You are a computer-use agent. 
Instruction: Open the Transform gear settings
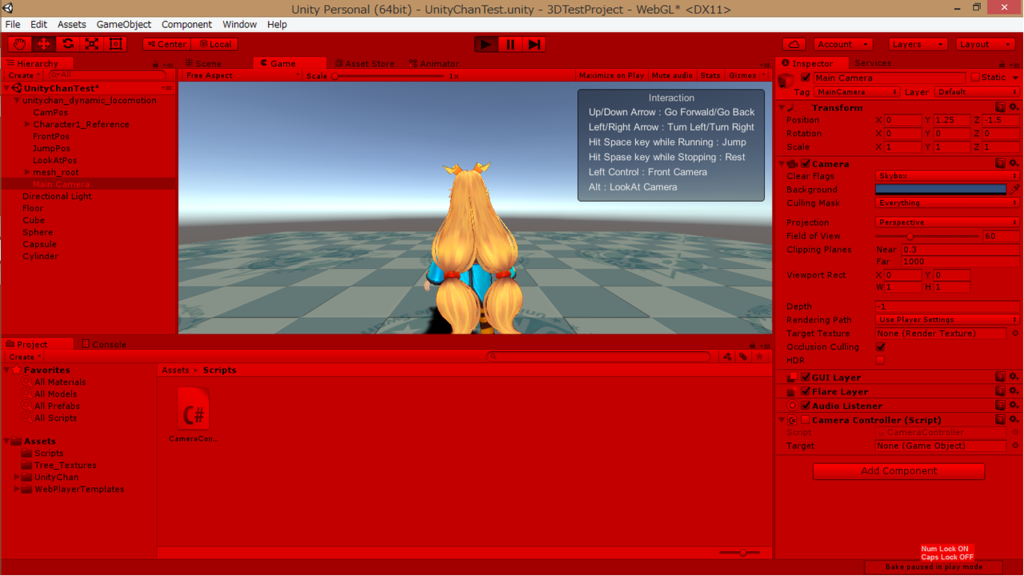[x=1014, y=107]
